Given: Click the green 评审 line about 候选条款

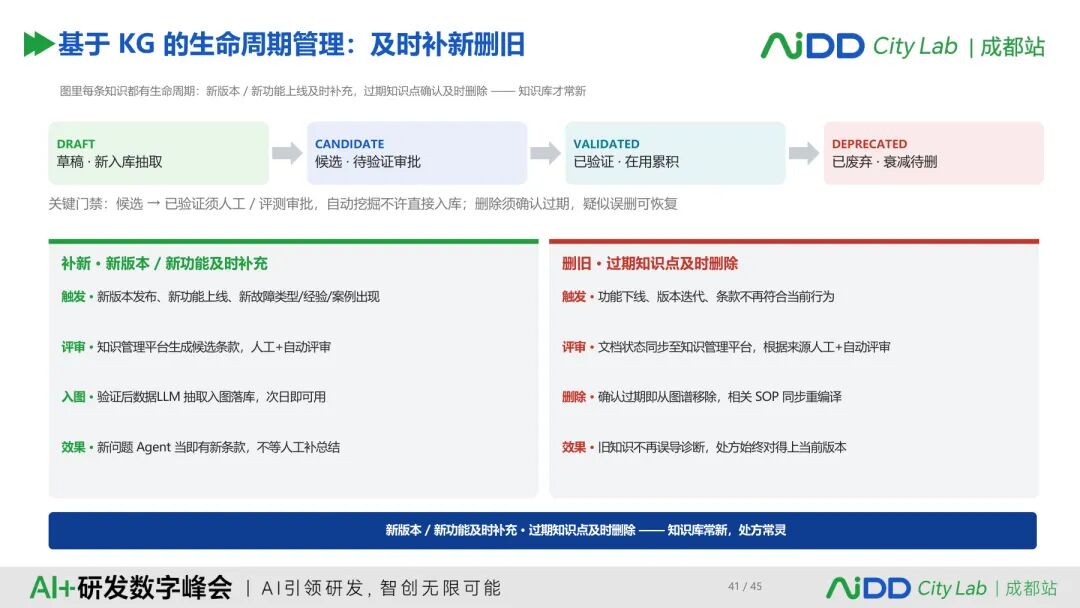Looking at the screenshot, I should tap(196, 347).
